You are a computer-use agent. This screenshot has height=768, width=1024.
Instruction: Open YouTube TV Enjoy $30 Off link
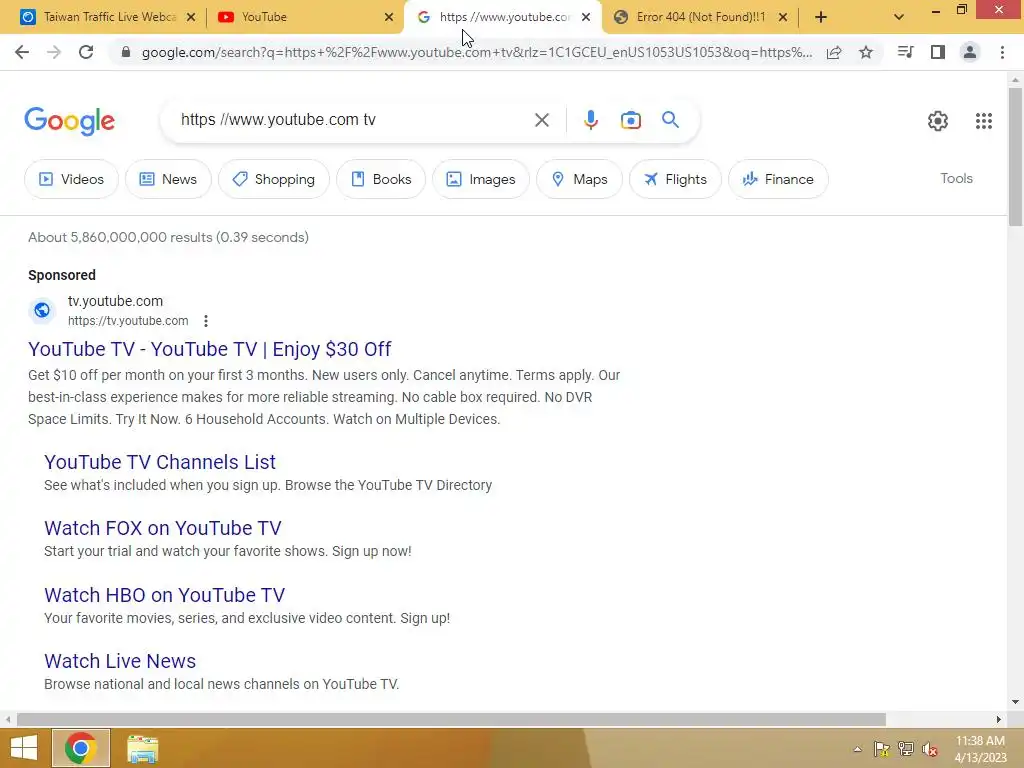coord(210,349)
